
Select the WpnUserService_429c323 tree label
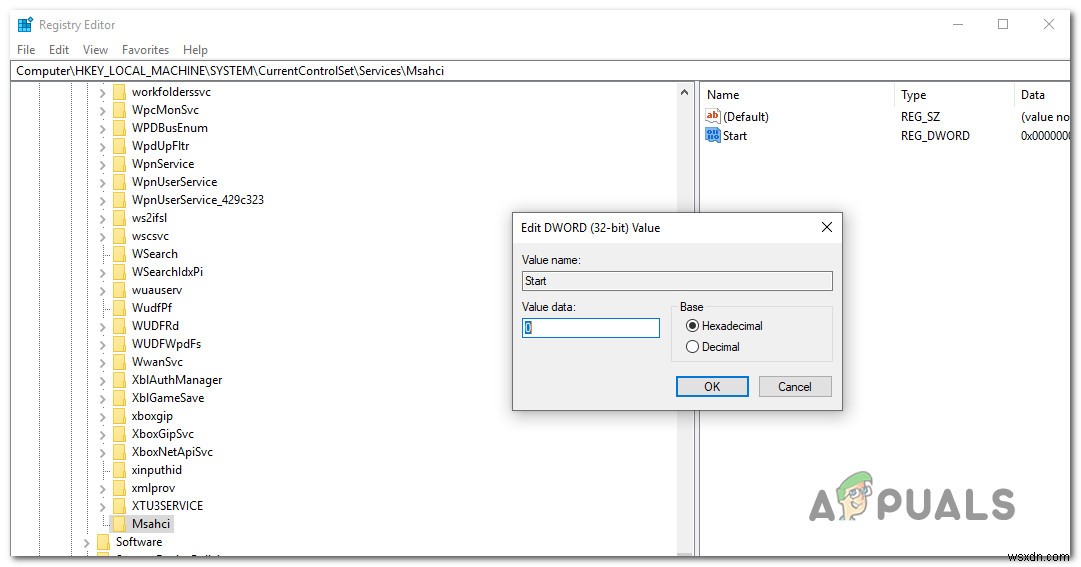(198, 199)
